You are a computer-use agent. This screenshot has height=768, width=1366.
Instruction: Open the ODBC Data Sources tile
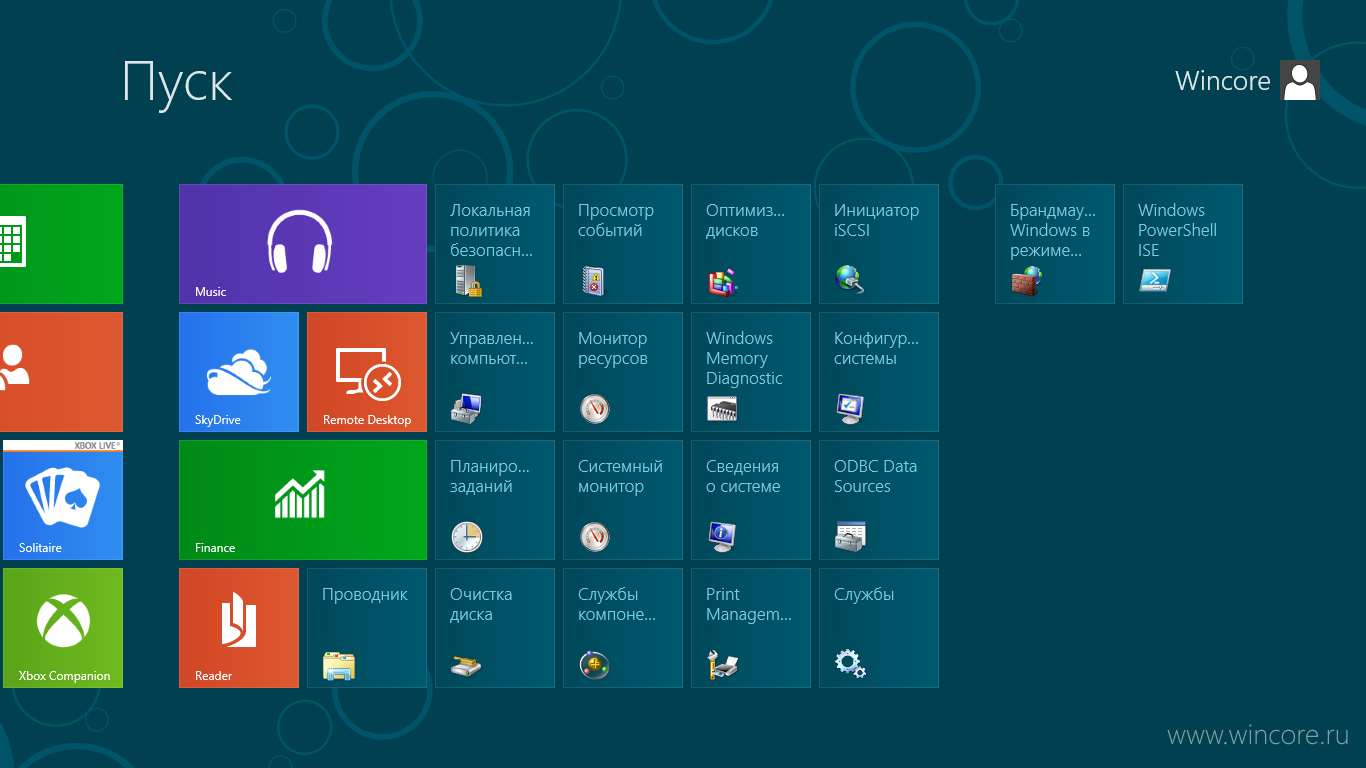tap(878, 499)
